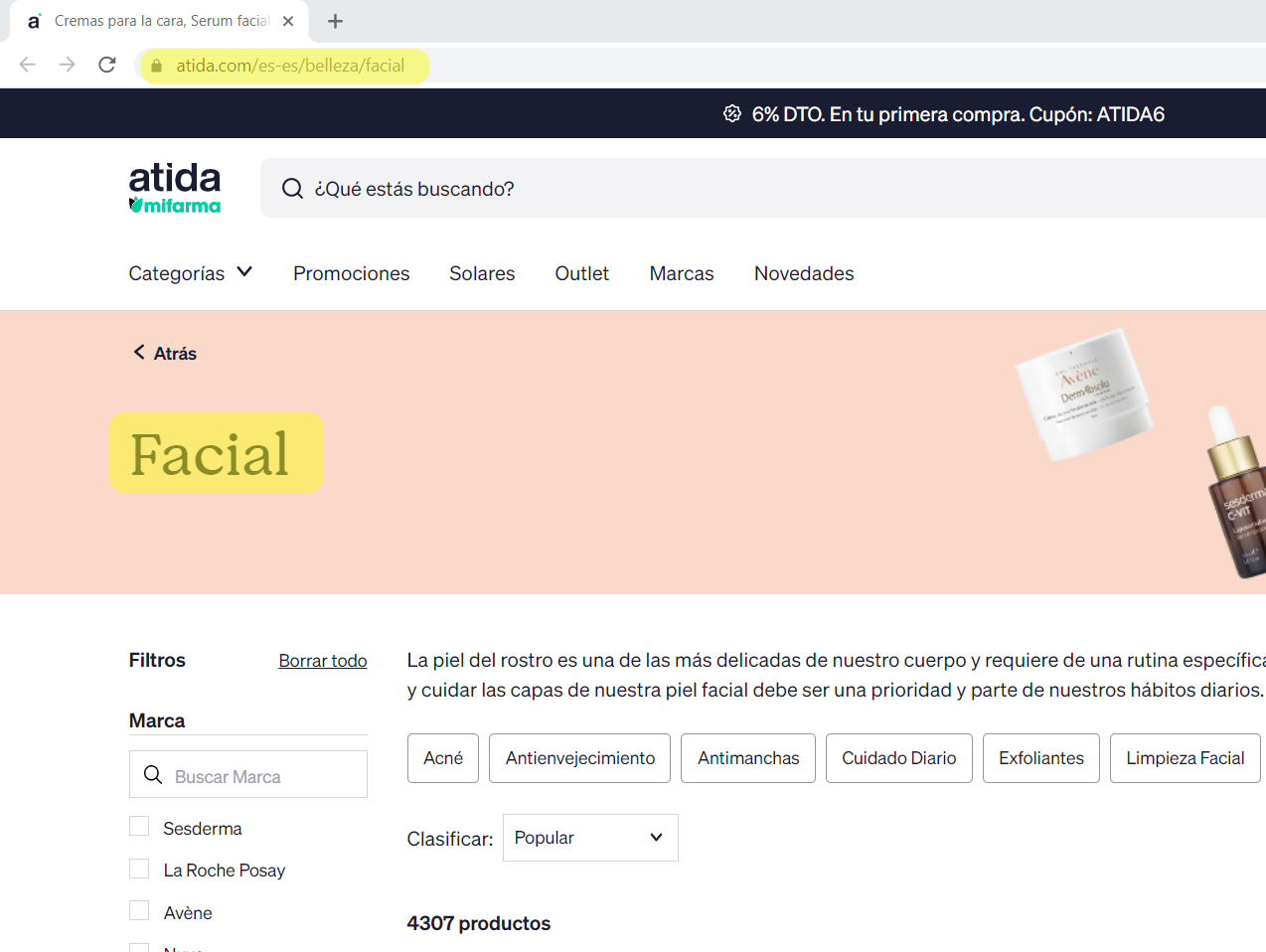Close the Cremas para la cara tab
Image resolution: width=1266 pixels, height=952 pixels.
pos(288,21)
